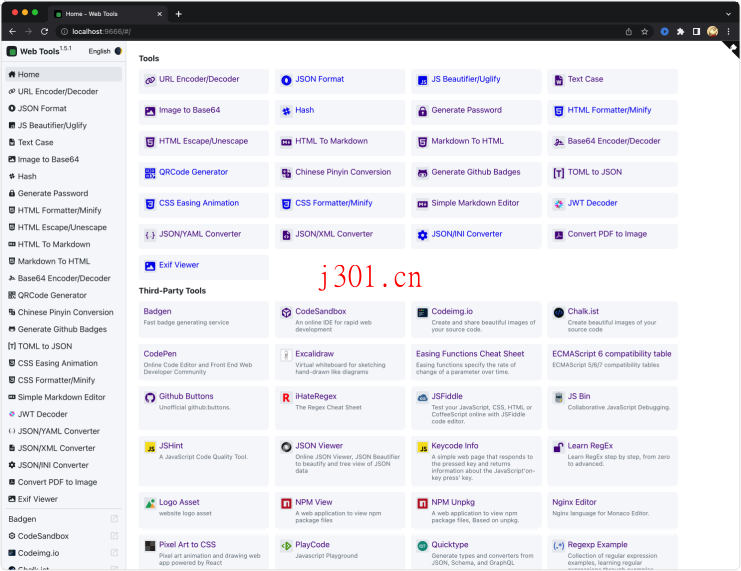This screenshot has height=571, width=741.
Task: Reload the page in the browser
Action: (44, 32)
